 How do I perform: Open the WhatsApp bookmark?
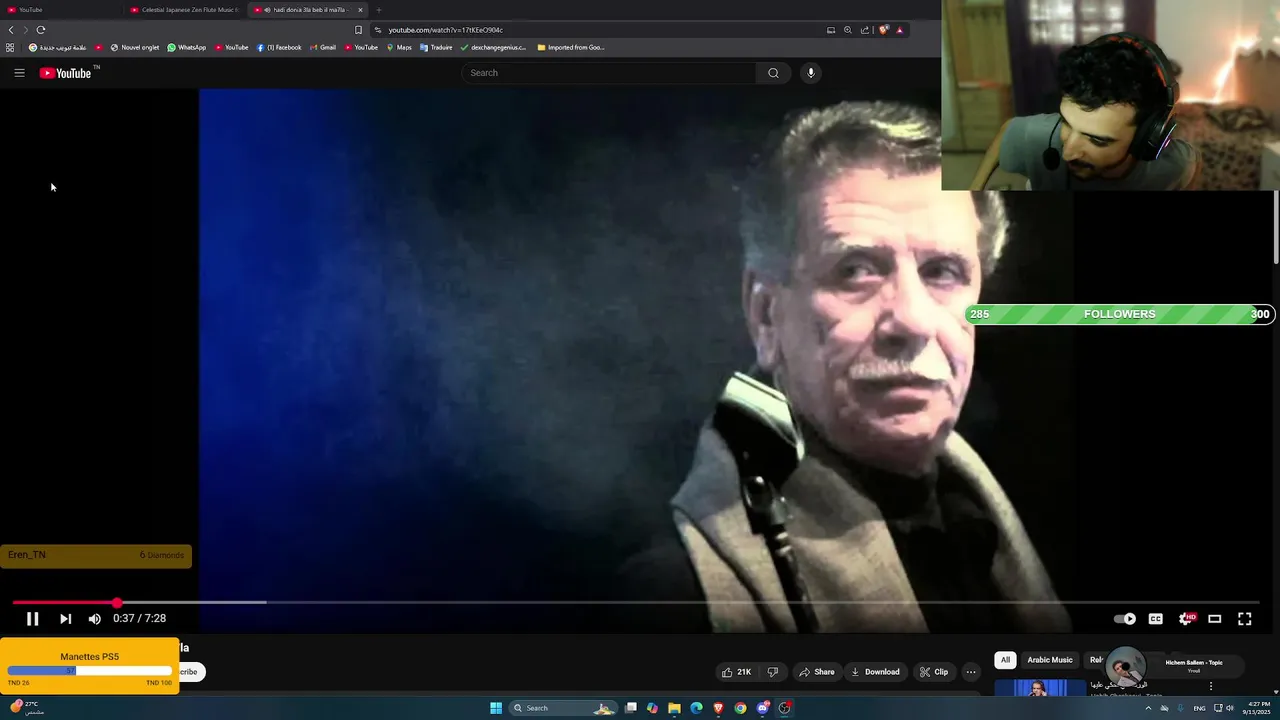186,47
